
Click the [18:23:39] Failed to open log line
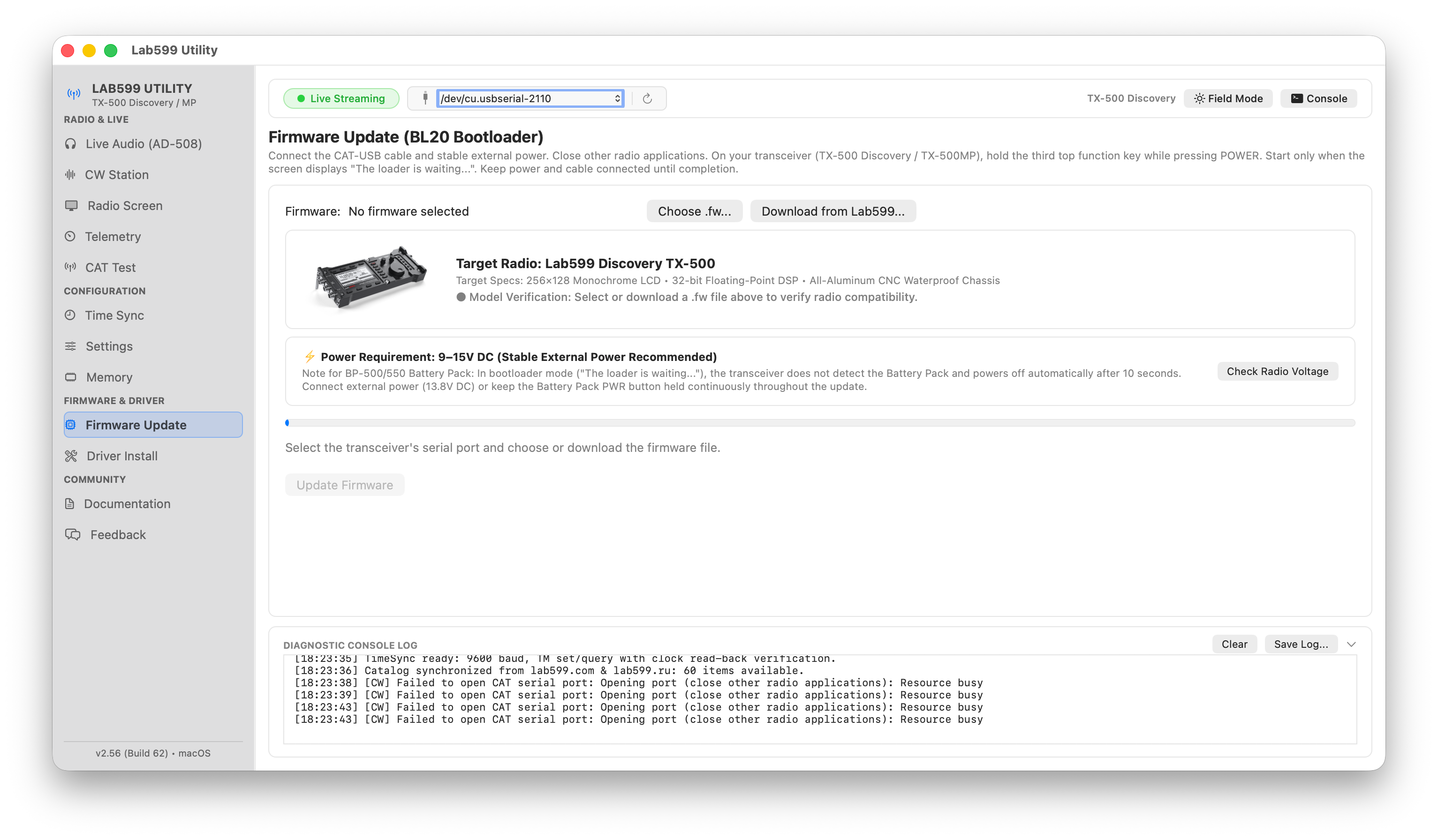pyautogui.click(x=638, y=695)
